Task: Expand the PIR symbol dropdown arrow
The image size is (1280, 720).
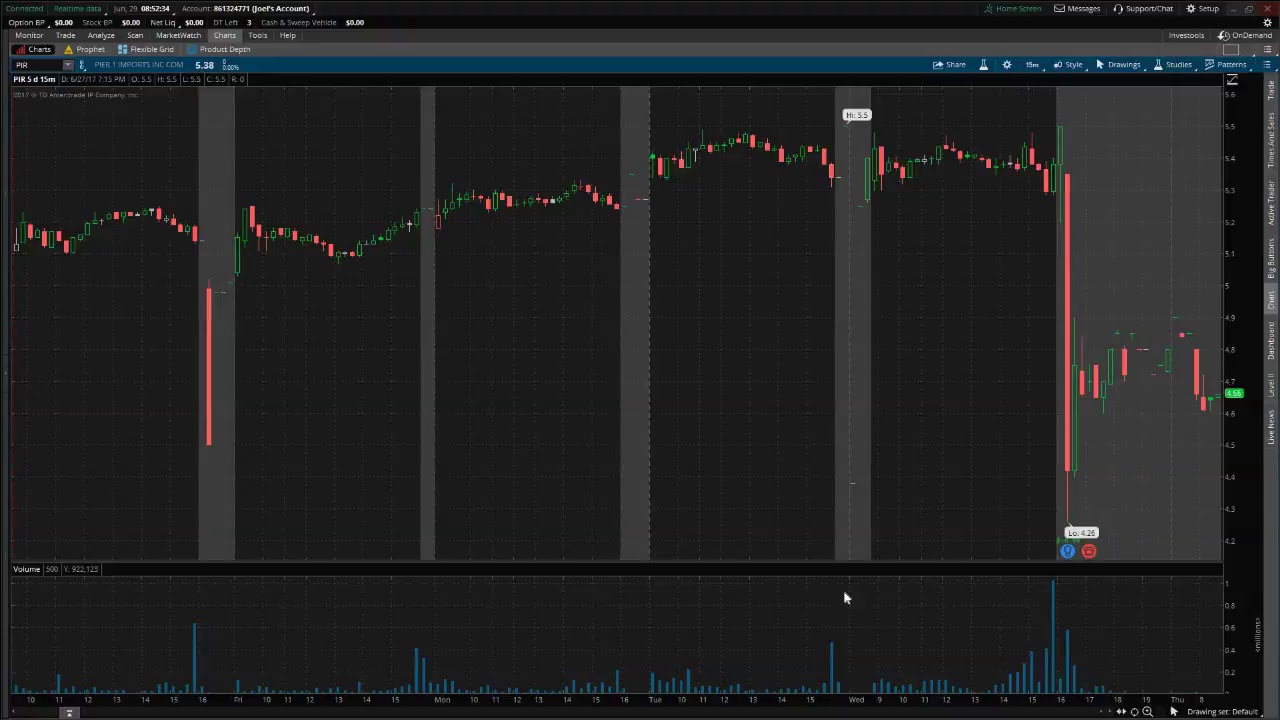Action: click(x=67, y=65)
